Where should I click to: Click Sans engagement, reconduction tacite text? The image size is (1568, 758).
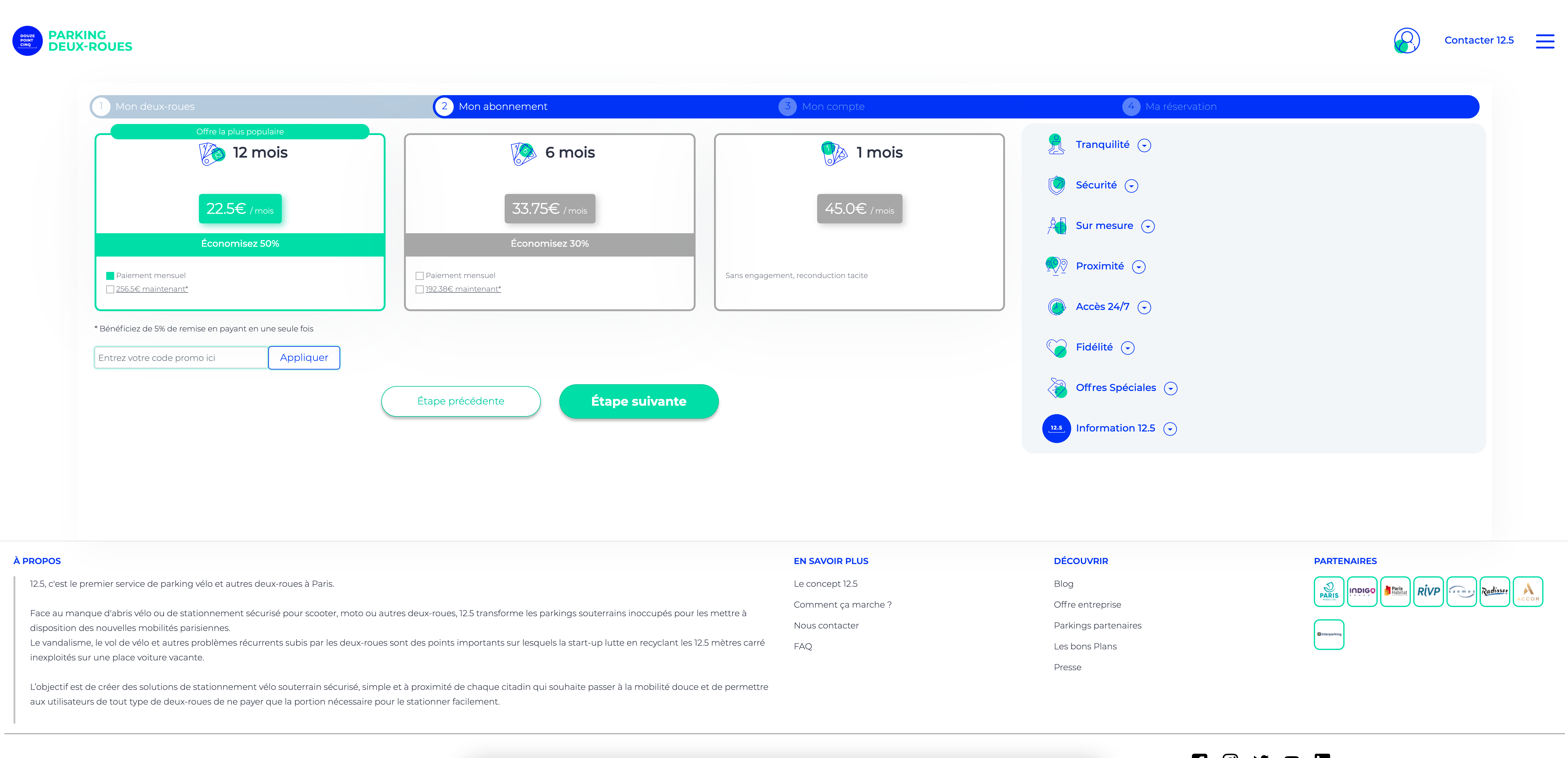[x=796, y=276]
